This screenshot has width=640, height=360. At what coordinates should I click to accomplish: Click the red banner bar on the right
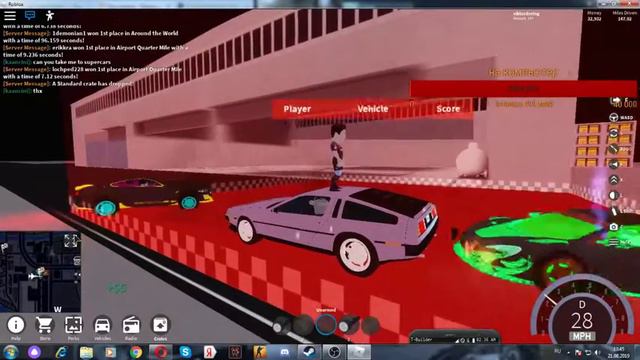tap(523, 89)
